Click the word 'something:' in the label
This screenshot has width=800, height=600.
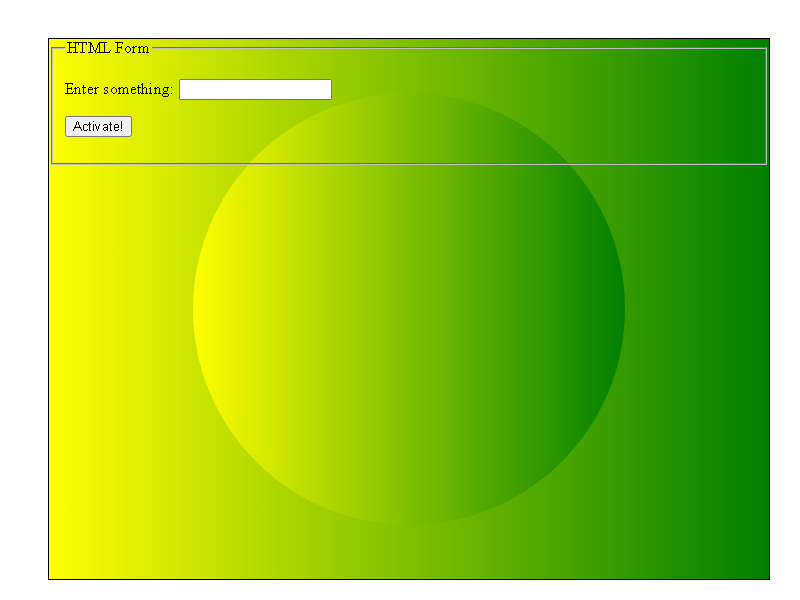[138, 89]
